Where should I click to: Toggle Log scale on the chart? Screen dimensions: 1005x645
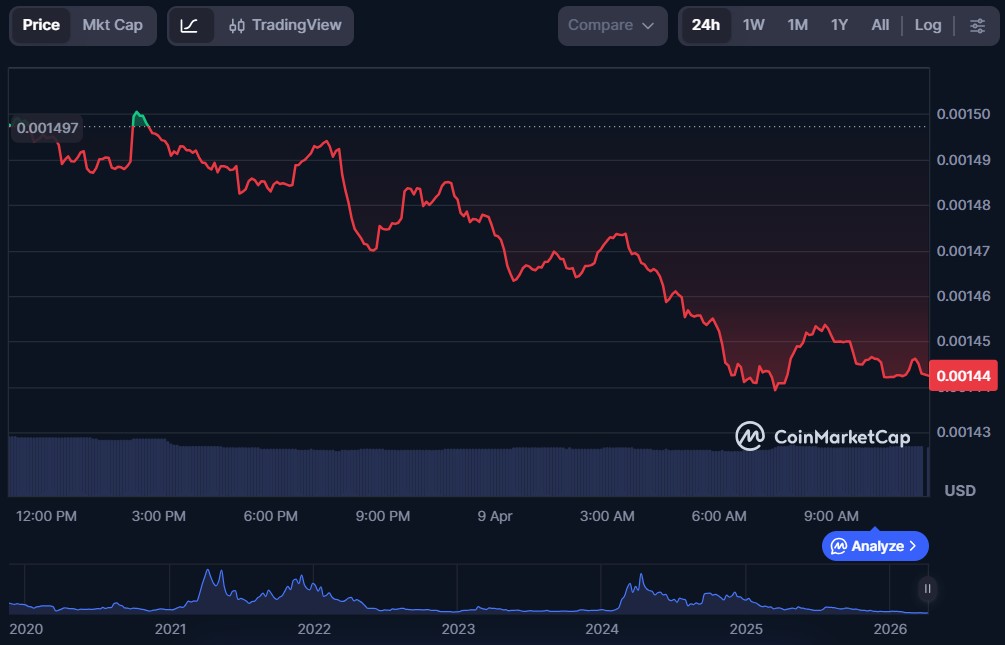(x=928, y=25)
